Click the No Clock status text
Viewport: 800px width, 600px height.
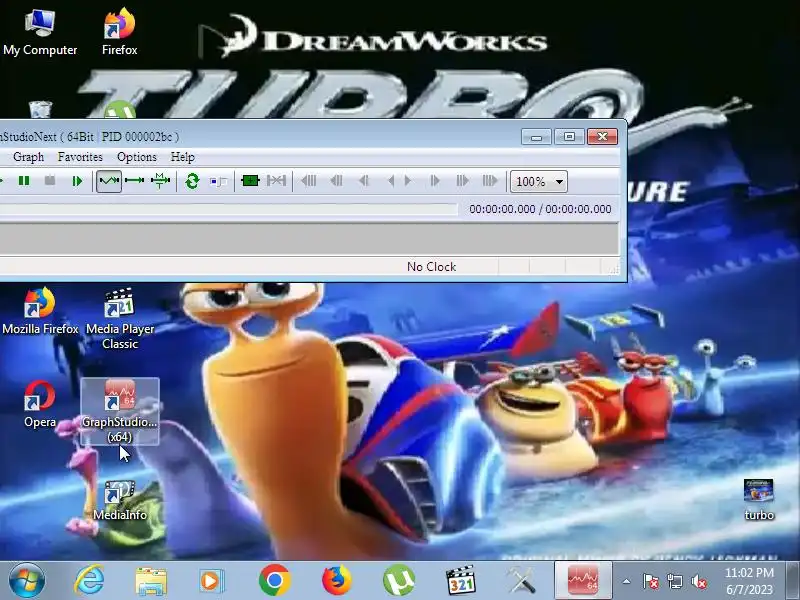(431, 267)
